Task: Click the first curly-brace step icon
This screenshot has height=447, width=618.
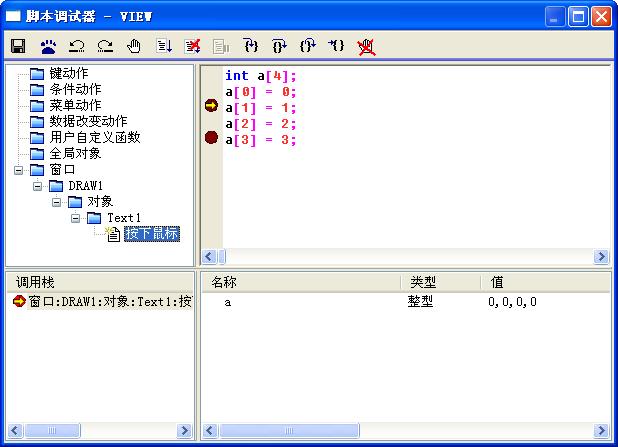Action: click(x=251, y=46)
